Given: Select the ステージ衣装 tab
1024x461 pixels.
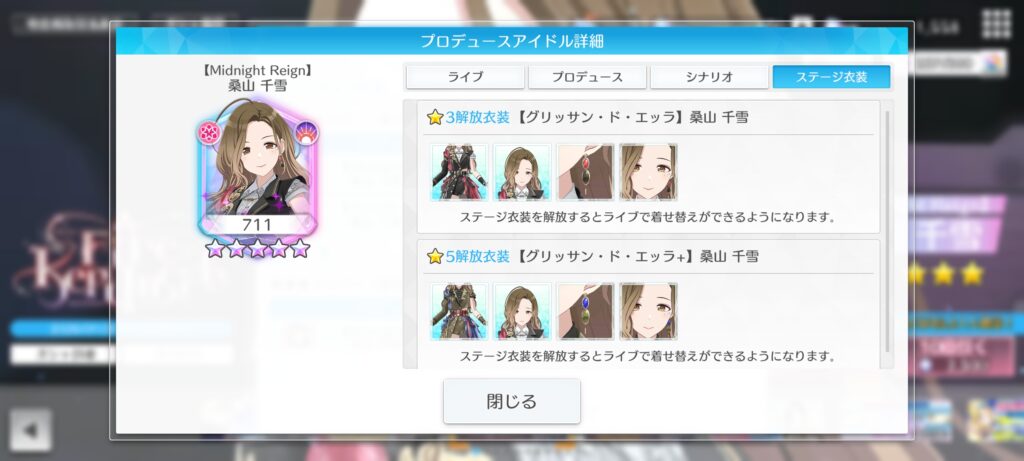Looking at the screenshot, I should pos(831,77).
